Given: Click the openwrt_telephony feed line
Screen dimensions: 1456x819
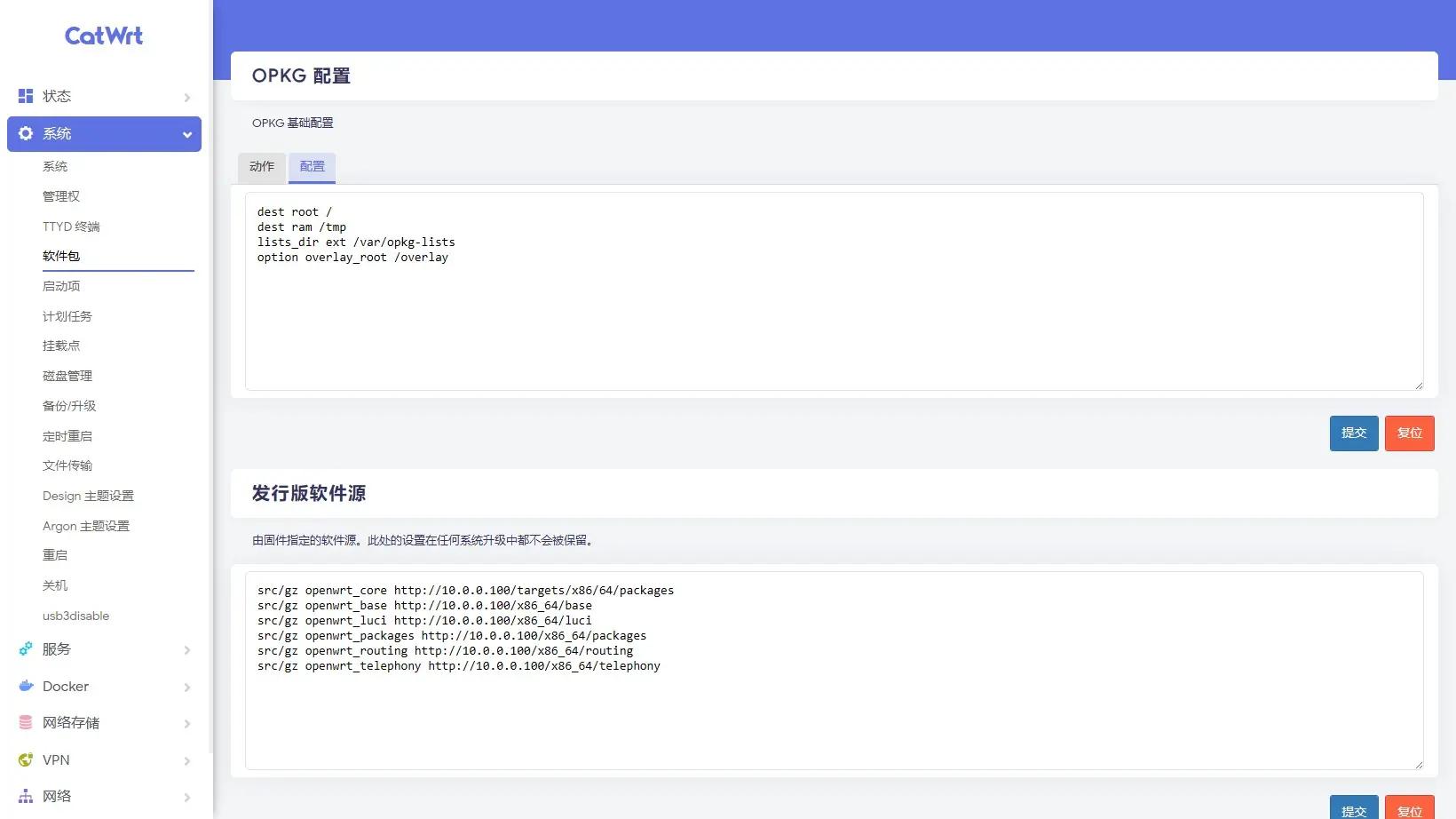Looking at the screenshot, I should tap(459, 666).
